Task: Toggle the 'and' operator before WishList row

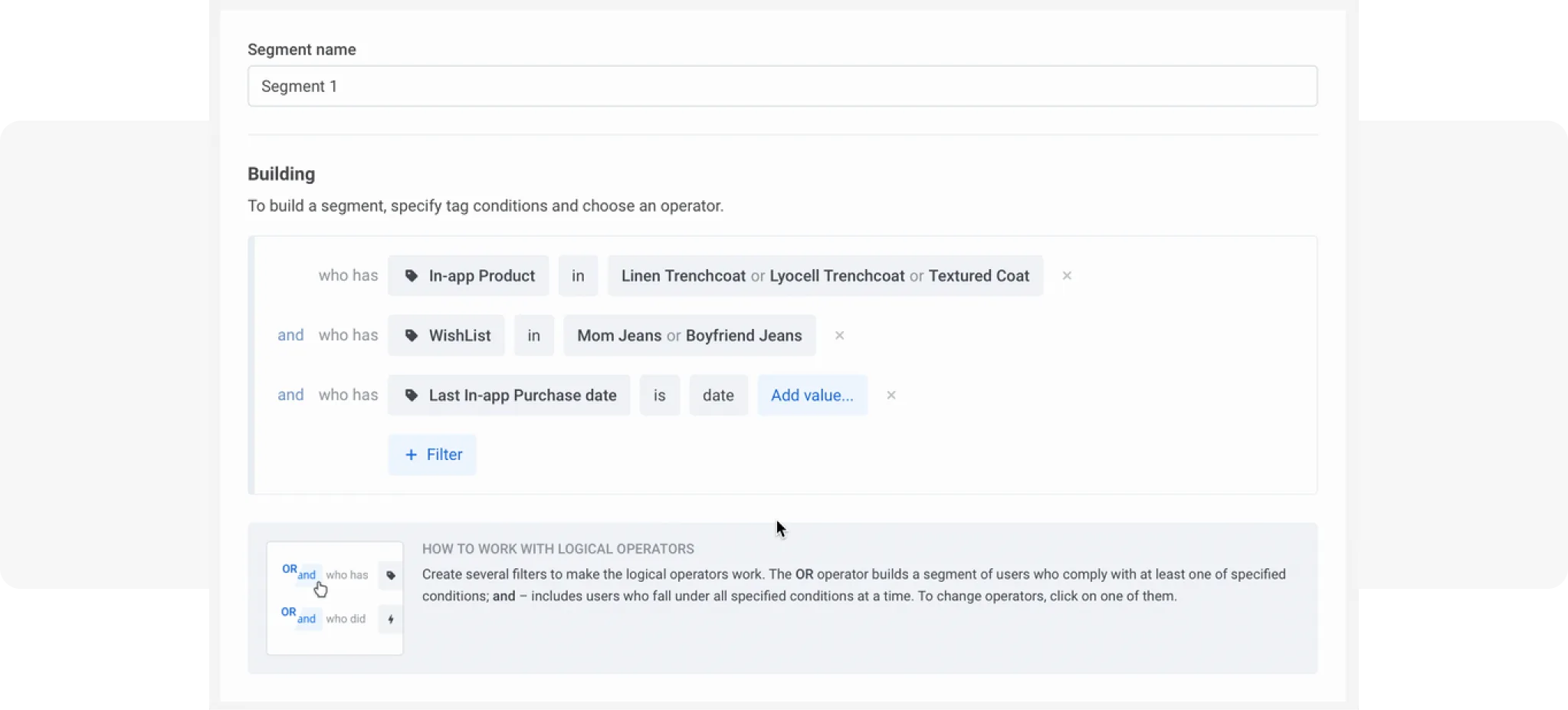Action: 290,336
